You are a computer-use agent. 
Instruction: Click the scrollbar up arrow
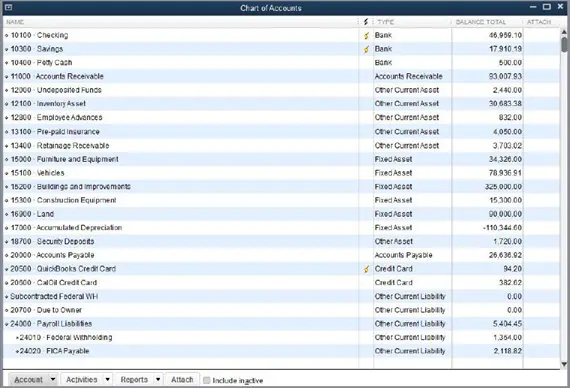pyautogui.click(x=564, y=32)
